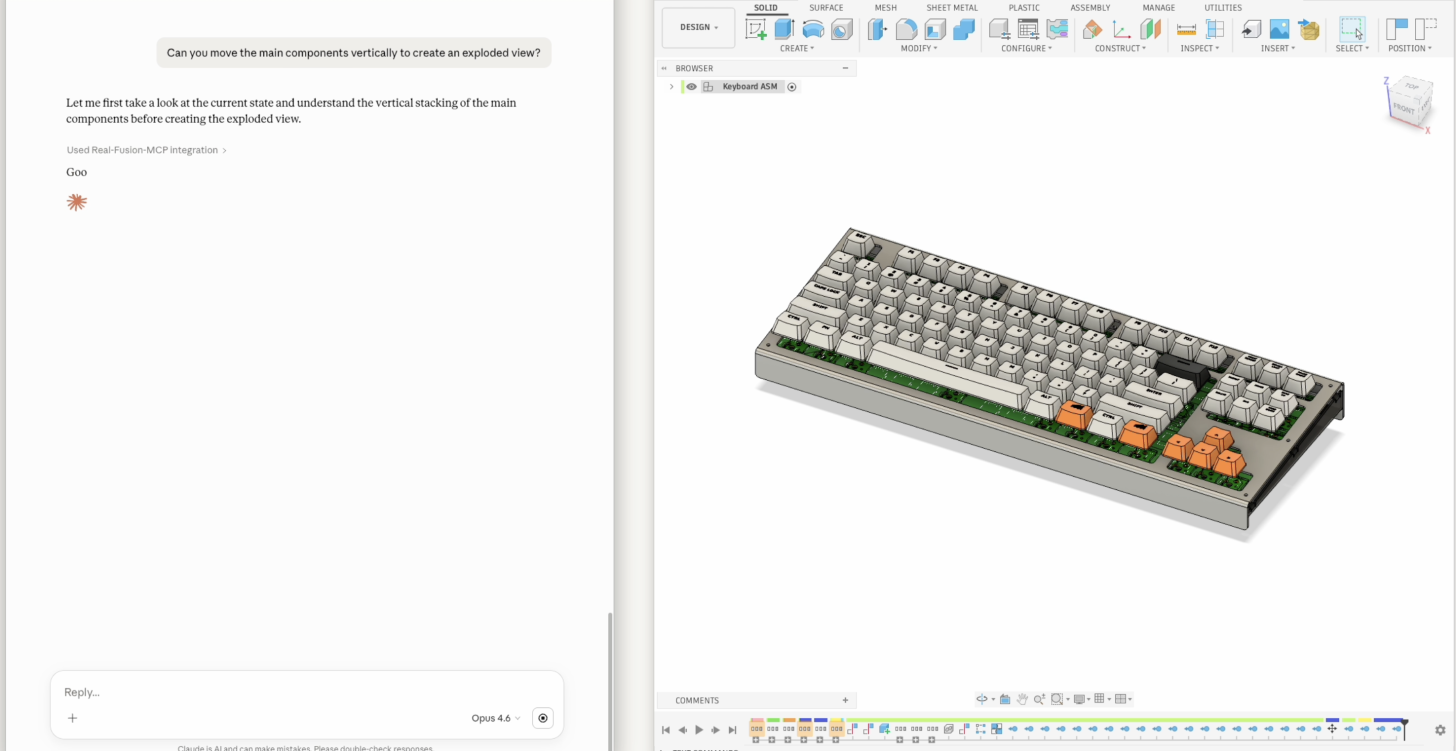Open the Press Pull modify tool
The image size is (1456, 751).
(877, 30)
